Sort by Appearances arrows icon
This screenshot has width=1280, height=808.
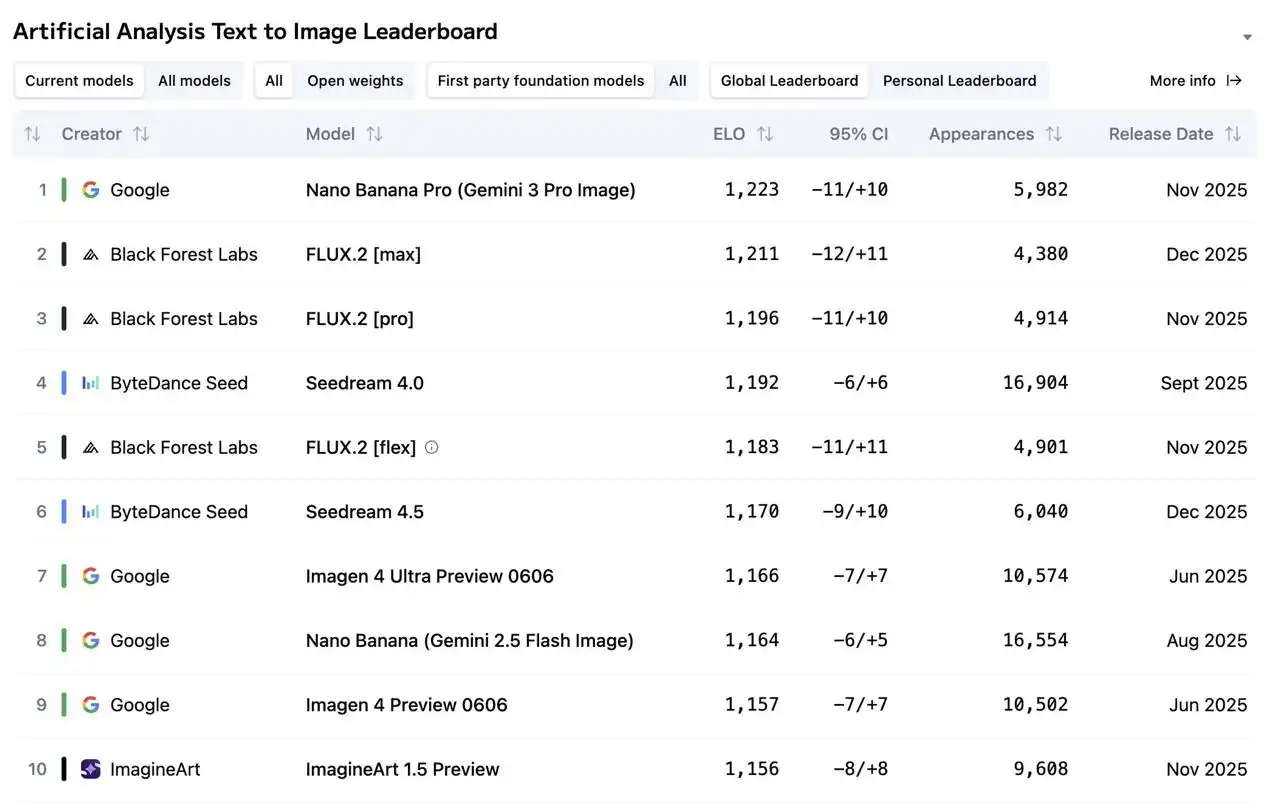tap(1053, 134)
